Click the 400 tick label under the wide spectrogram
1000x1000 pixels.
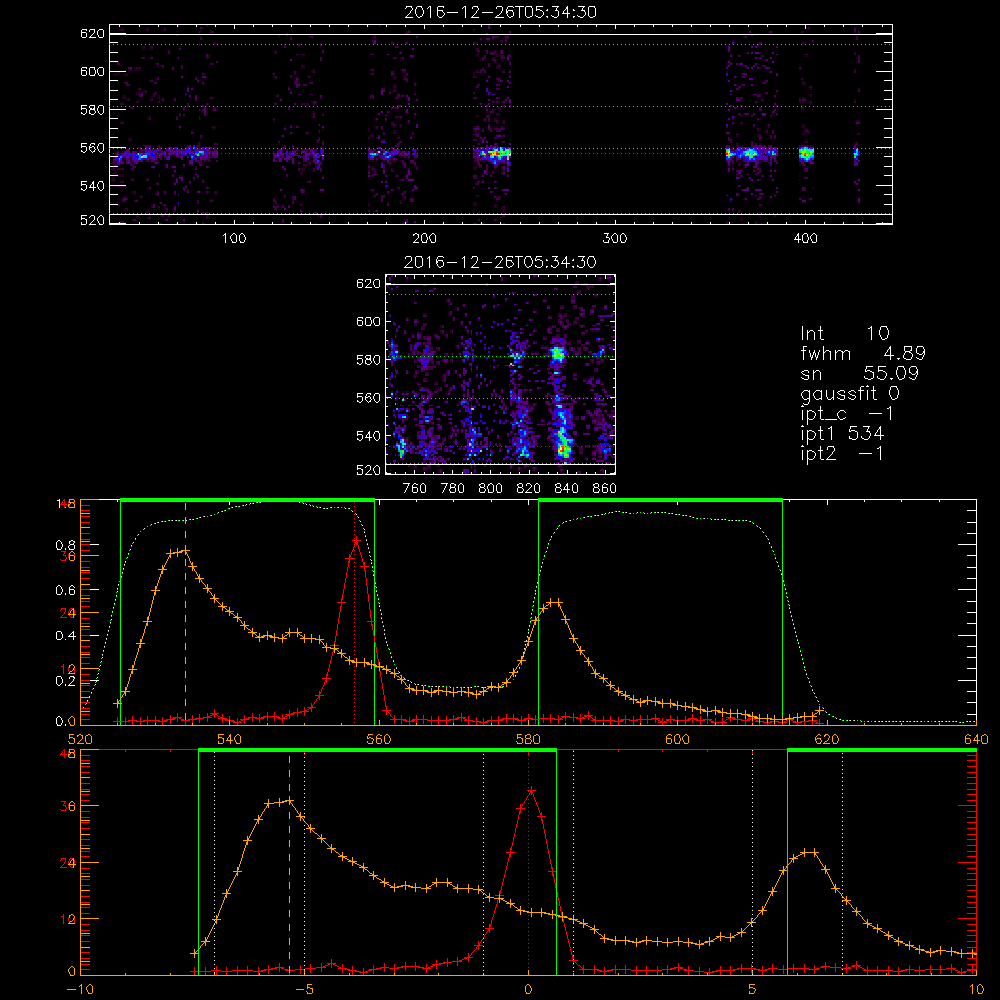click(x=805, y=239)
